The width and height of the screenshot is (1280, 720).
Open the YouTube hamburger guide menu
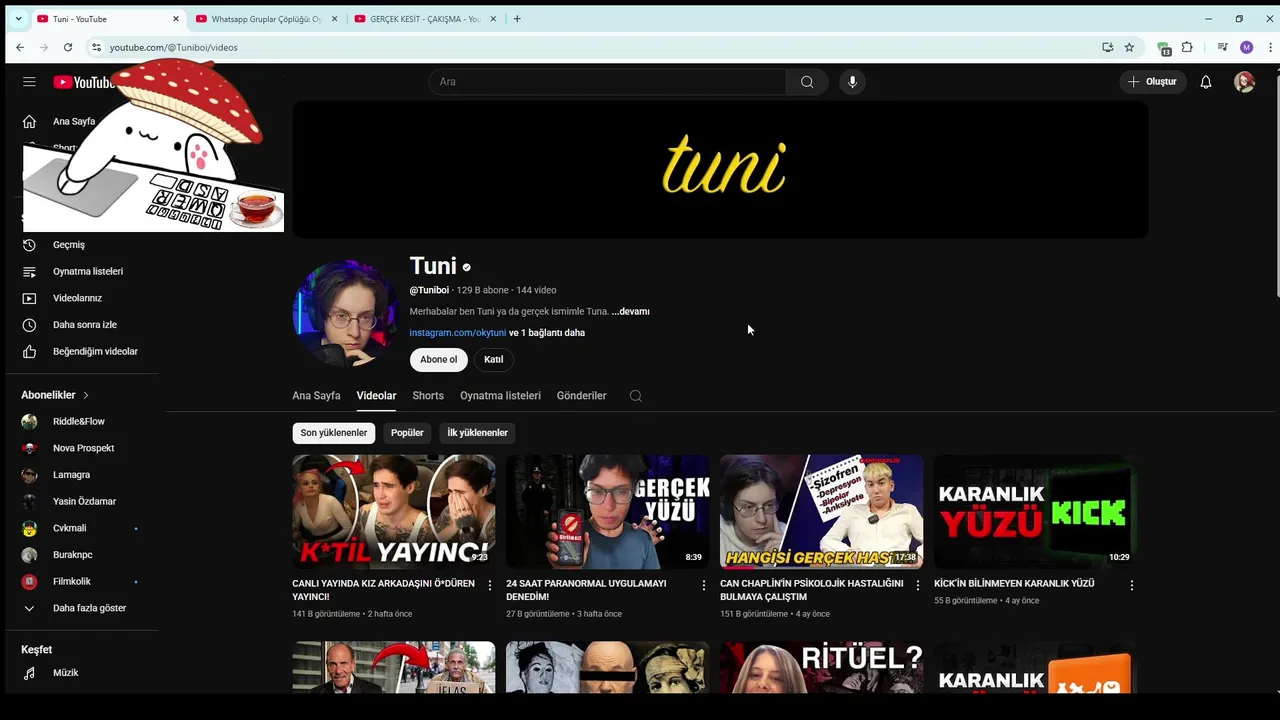click(x=29, y=82)
